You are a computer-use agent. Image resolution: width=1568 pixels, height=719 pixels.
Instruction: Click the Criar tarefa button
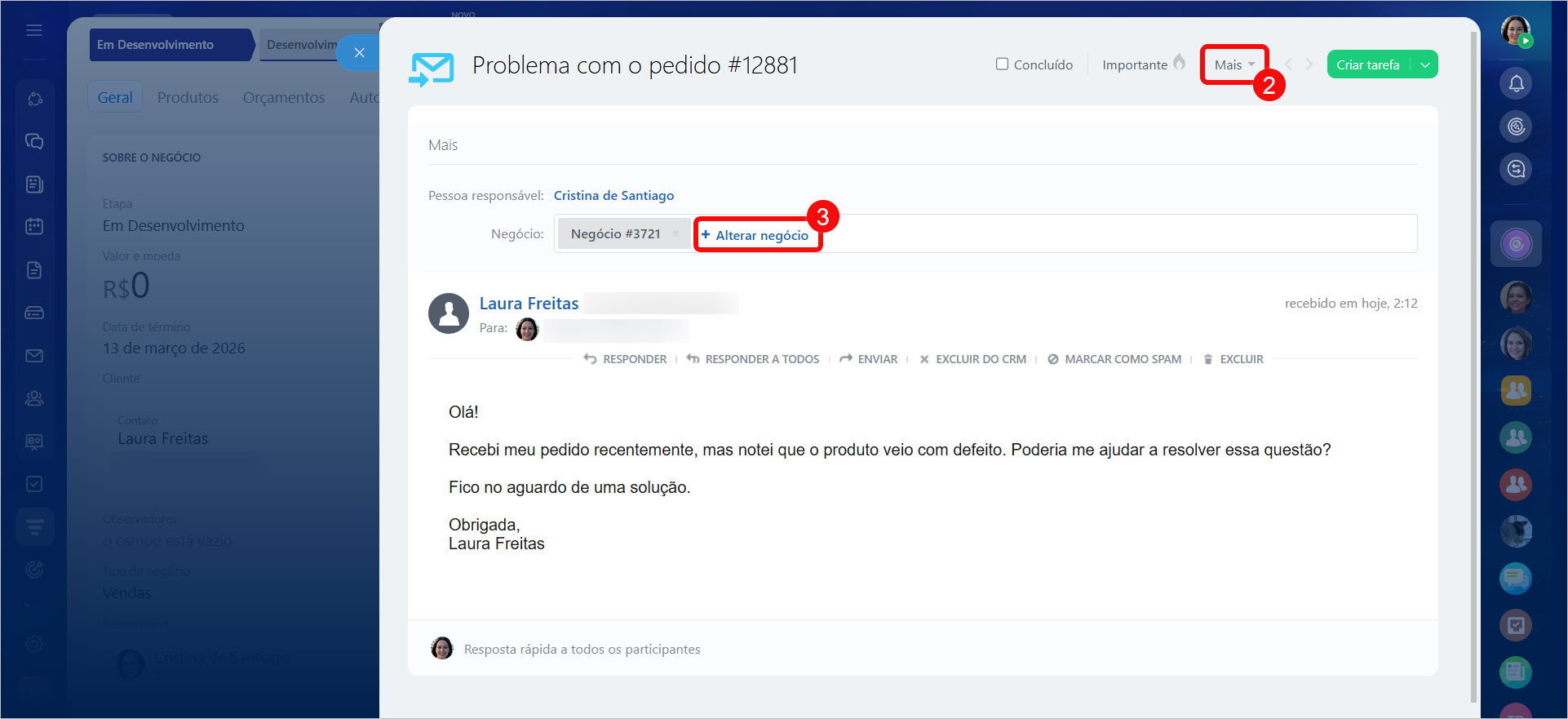point(1368,64)
